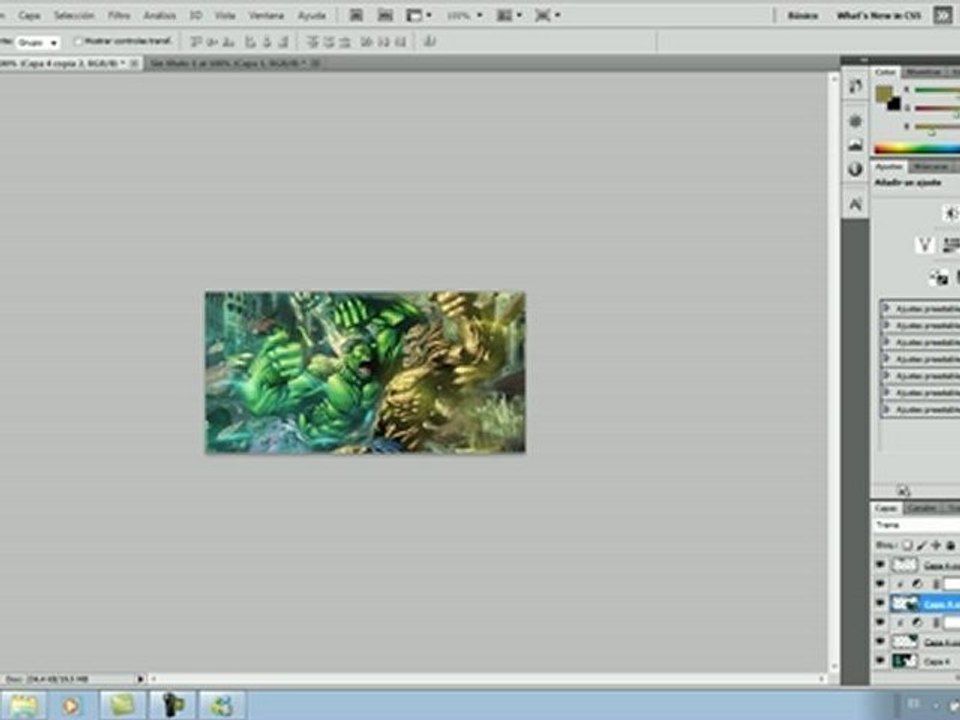Screen dimensions: 960x720
Task: Click Distribute vertical centers icon
Action: pos(329,42)
